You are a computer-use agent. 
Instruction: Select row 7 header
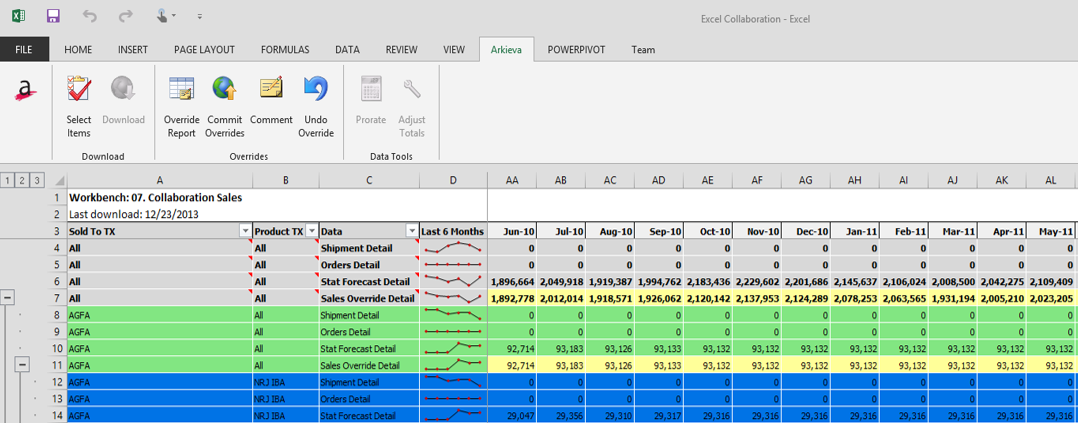[x=56, y=299]
